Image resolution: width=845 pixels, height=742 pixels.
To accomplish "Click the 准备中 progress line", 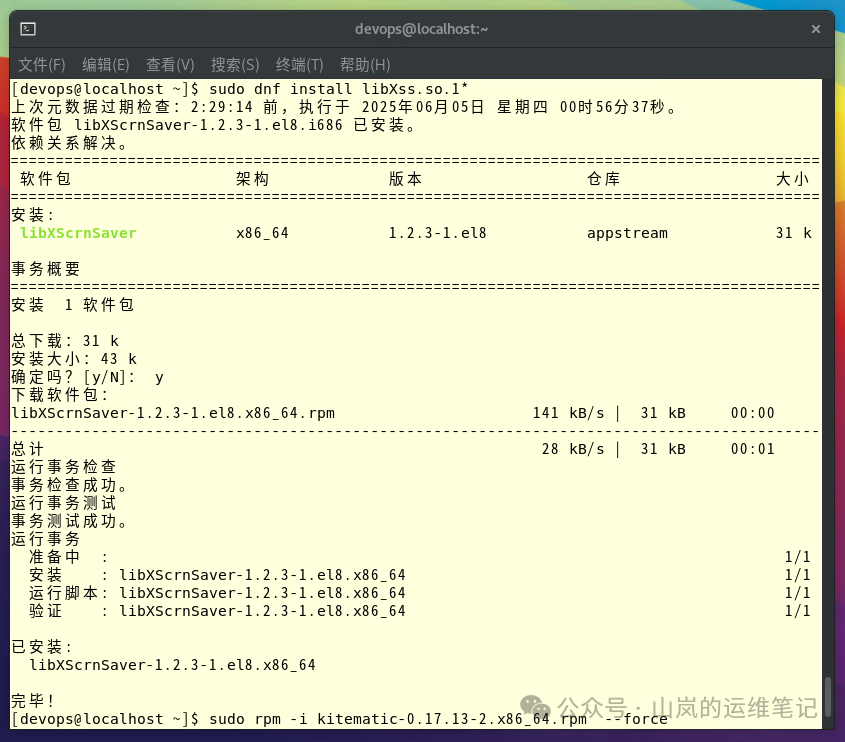I will click(x=419, y=557).
